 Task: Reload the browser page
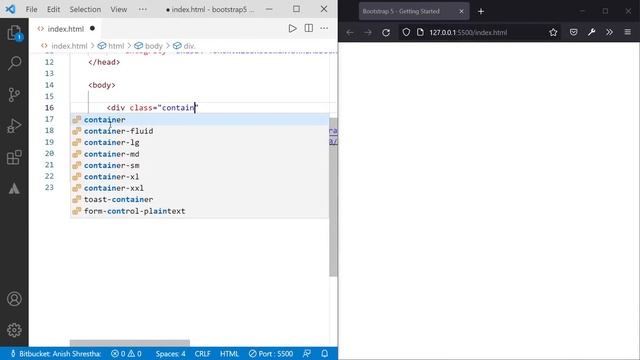point(386,32)
